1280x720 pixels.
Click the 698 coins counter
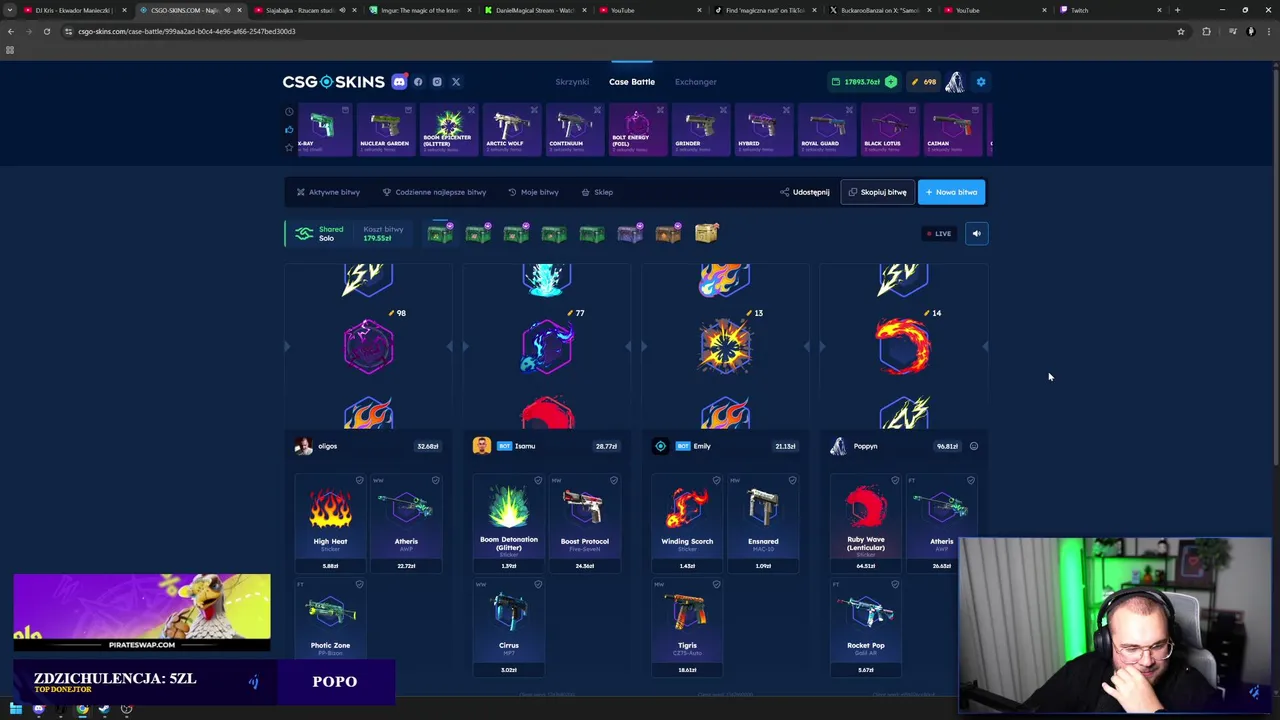[x=924, y=82]
